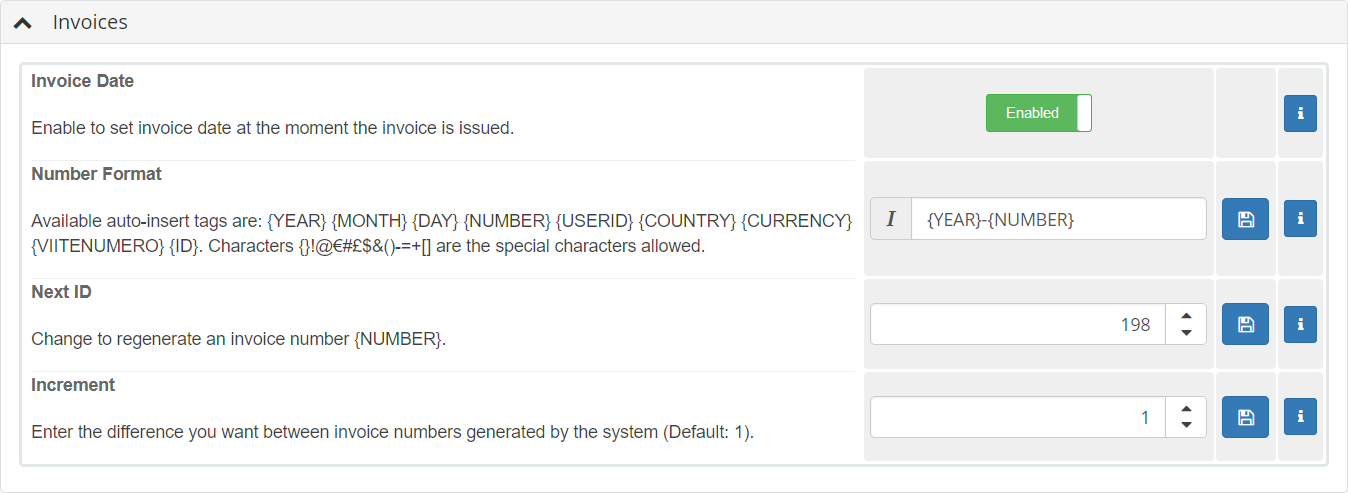1348x493 pixels.
Task: Open info for Next ID setting
Action: point(1300,324)
